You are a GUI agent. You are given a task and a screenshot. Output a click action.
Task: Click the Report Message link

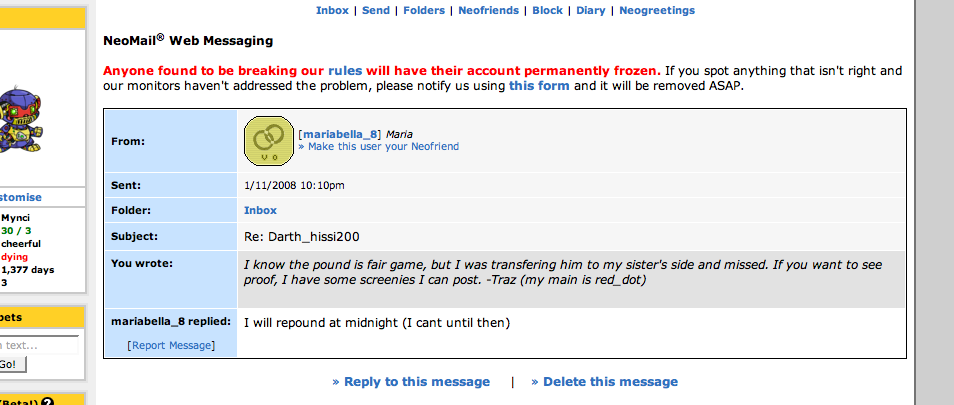pyautogui.click(x=172, y=345)
